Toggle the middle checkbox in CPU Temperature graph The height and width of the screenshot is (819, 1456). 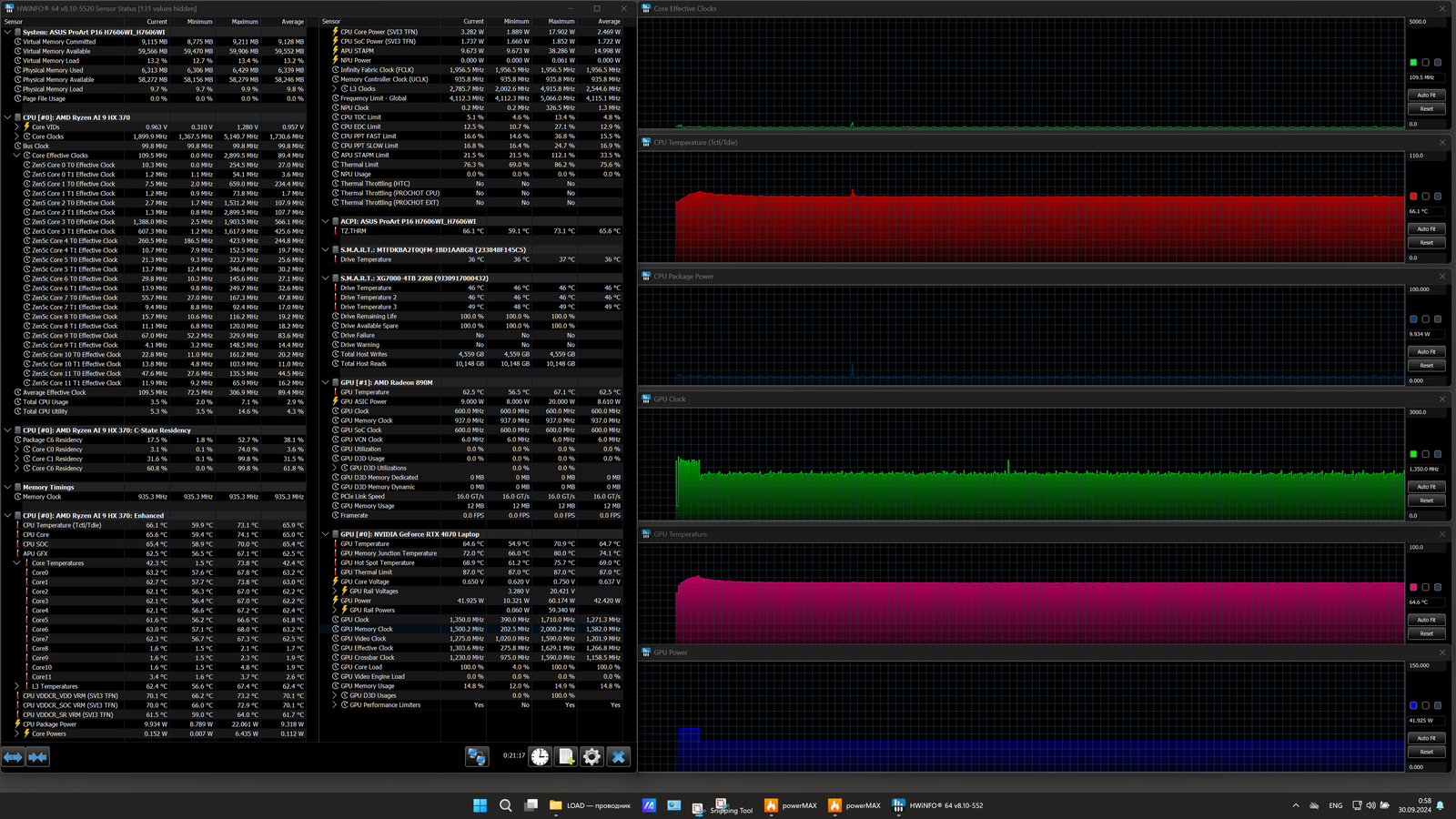pos(1425,197)
